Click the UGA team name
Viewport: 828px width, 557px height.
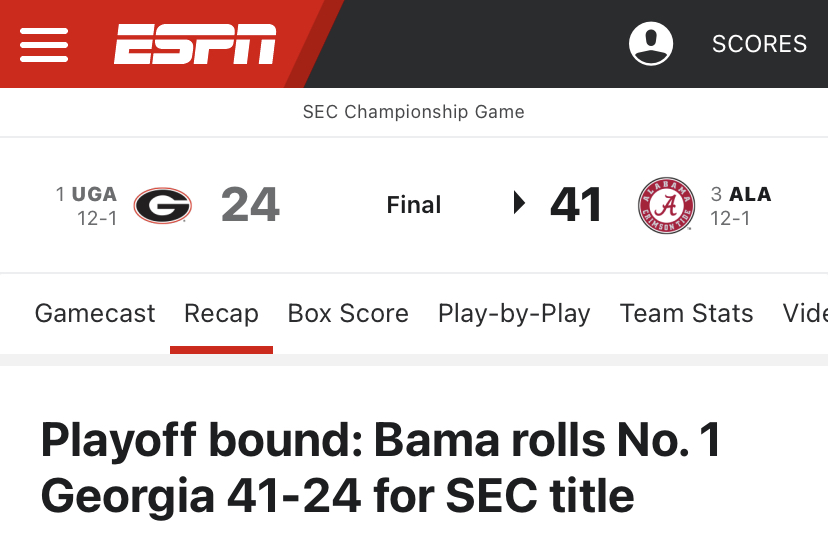[95, 194]
